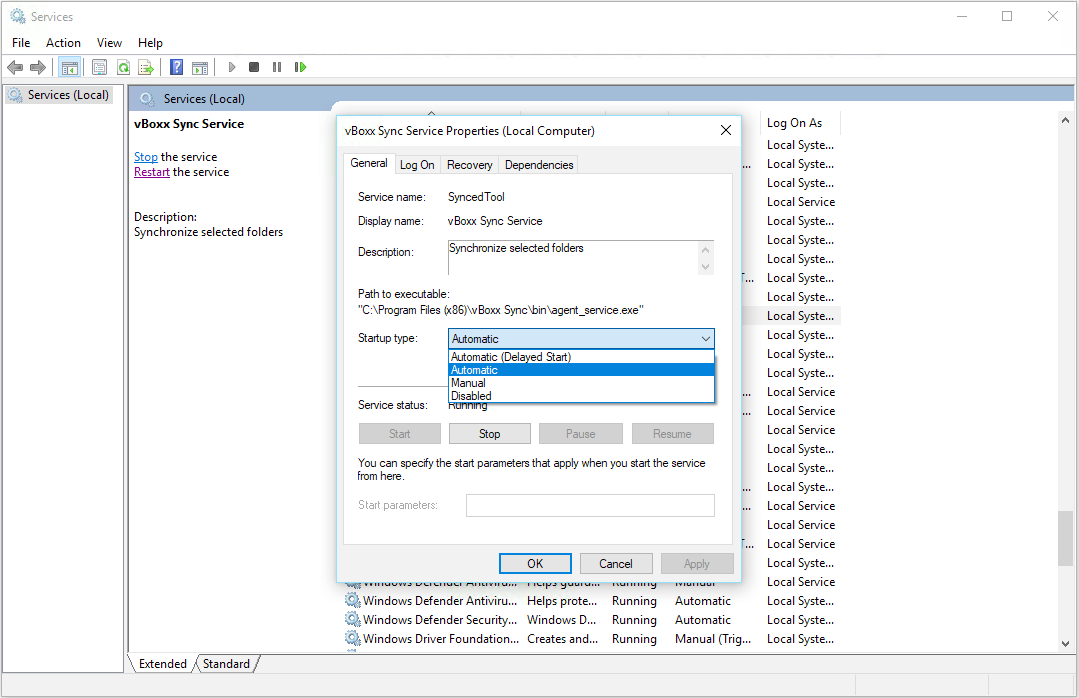Click the Refresh toolbar icon

(x=123, y=67)
